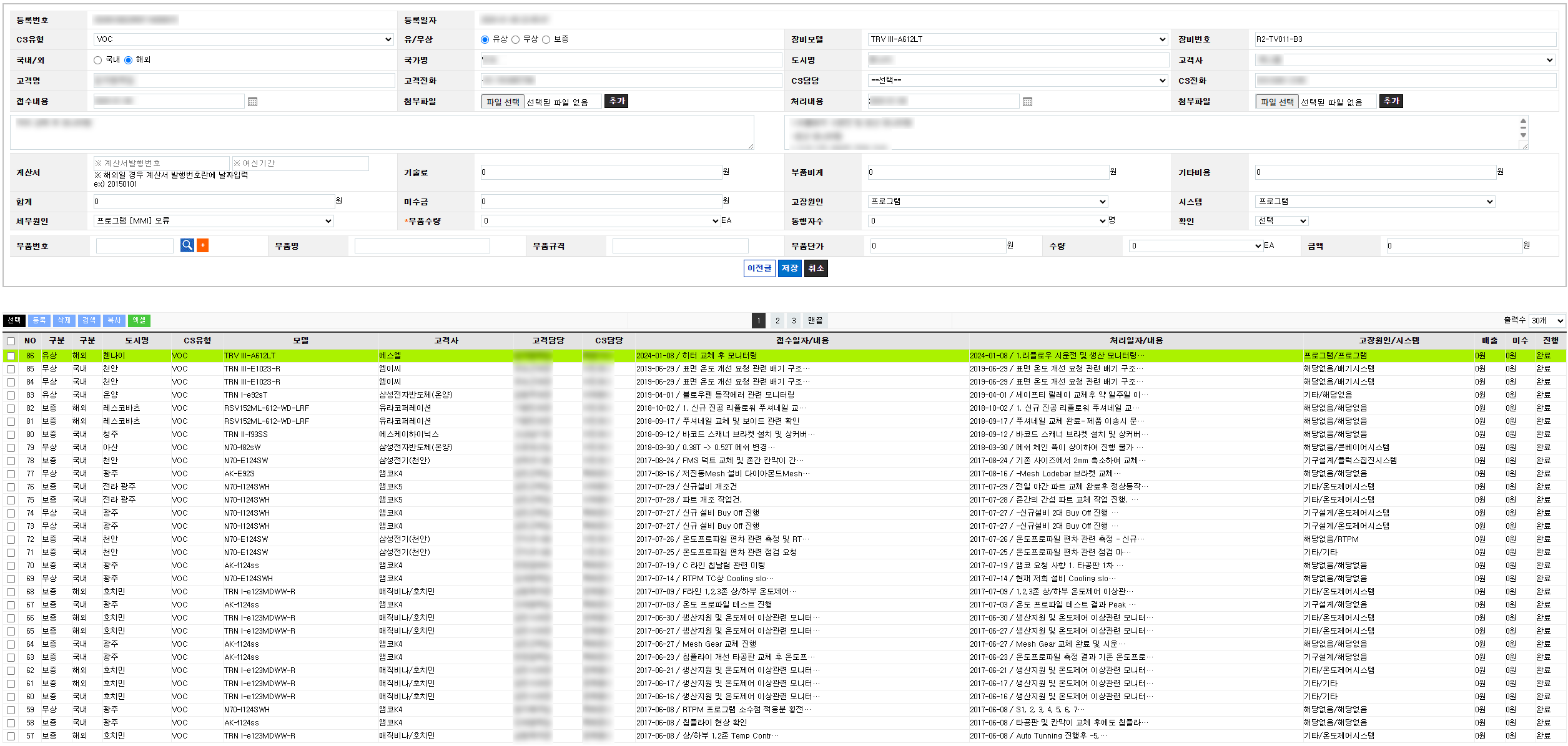1568x746 pixels.
Task: Click the orange plus icon beside part number
Action: [x=202, y=245]
